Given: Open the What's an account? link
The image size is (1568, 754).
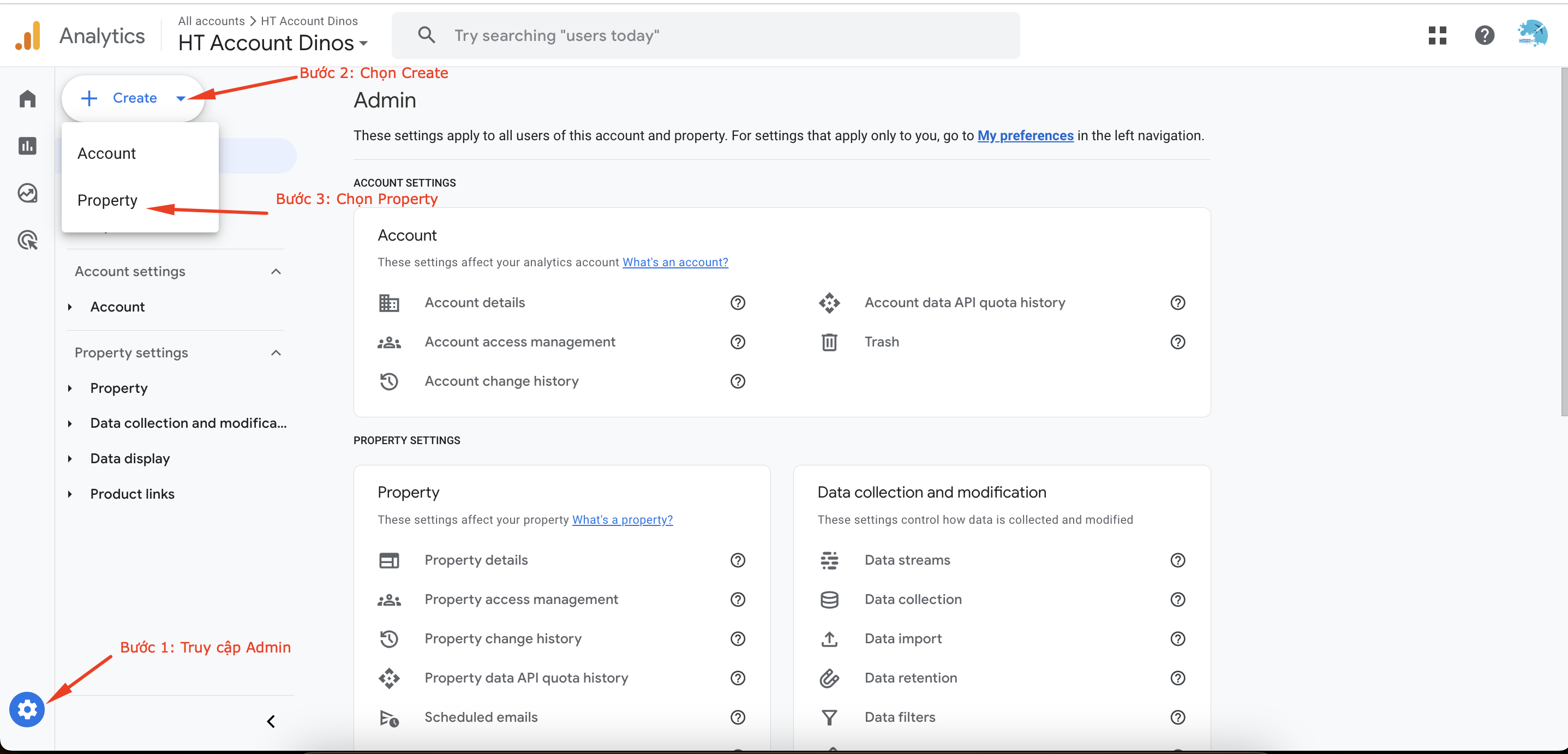Looking at the screenshot, I should [675, 262].
